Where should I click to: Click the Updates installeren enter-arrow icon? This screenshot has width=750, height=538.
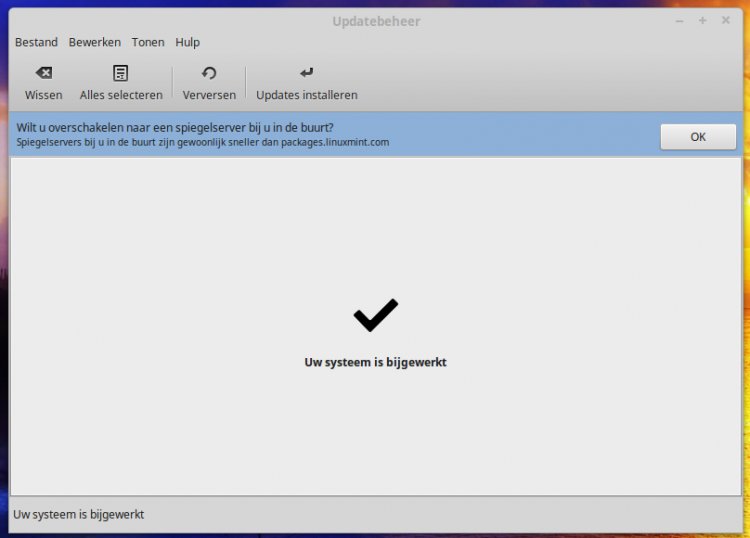[x=306, y=73]
